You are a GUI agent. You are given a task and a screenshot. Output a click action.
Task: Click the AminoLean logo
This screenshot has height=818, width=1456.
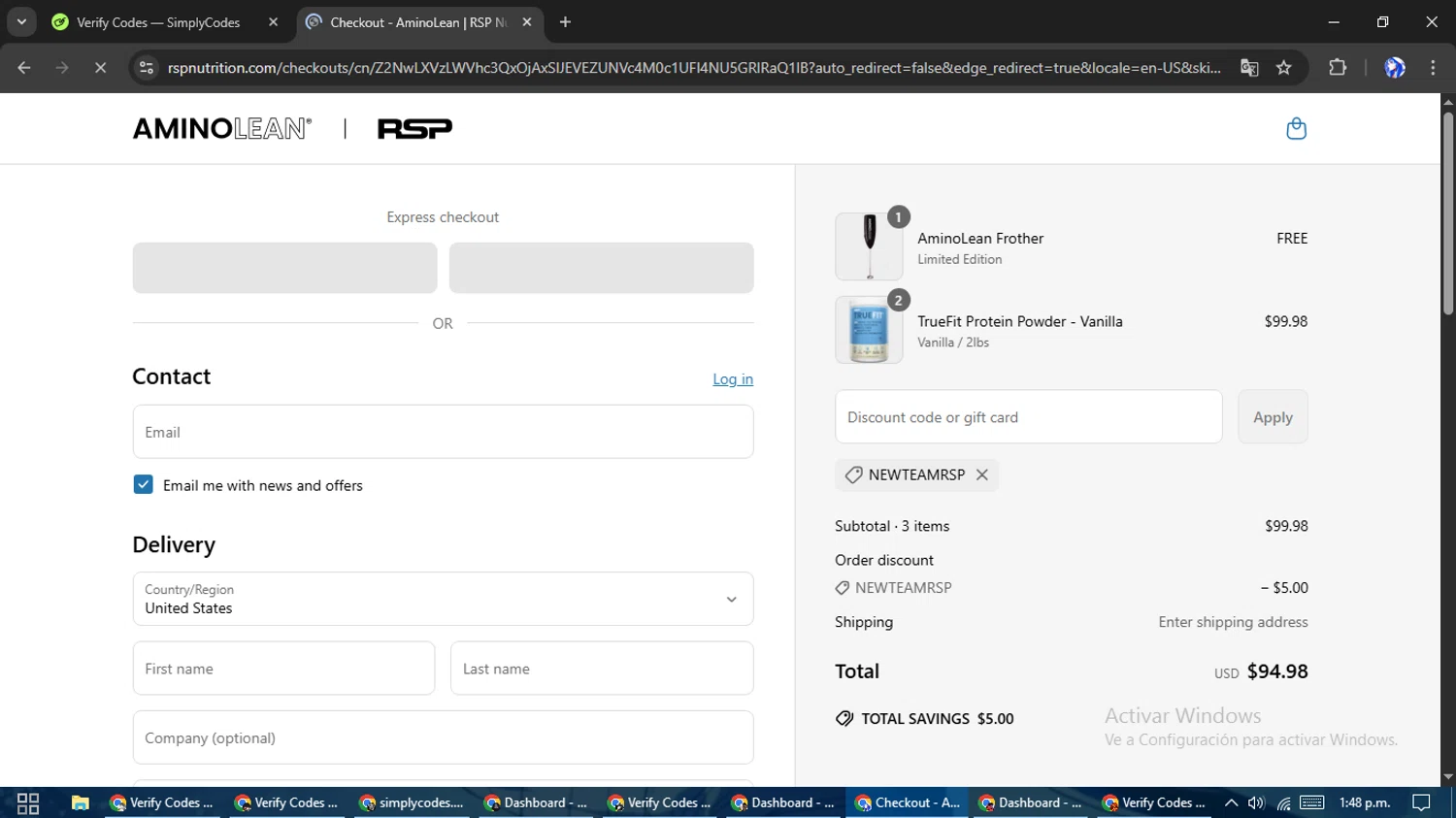tap(222, 128)
